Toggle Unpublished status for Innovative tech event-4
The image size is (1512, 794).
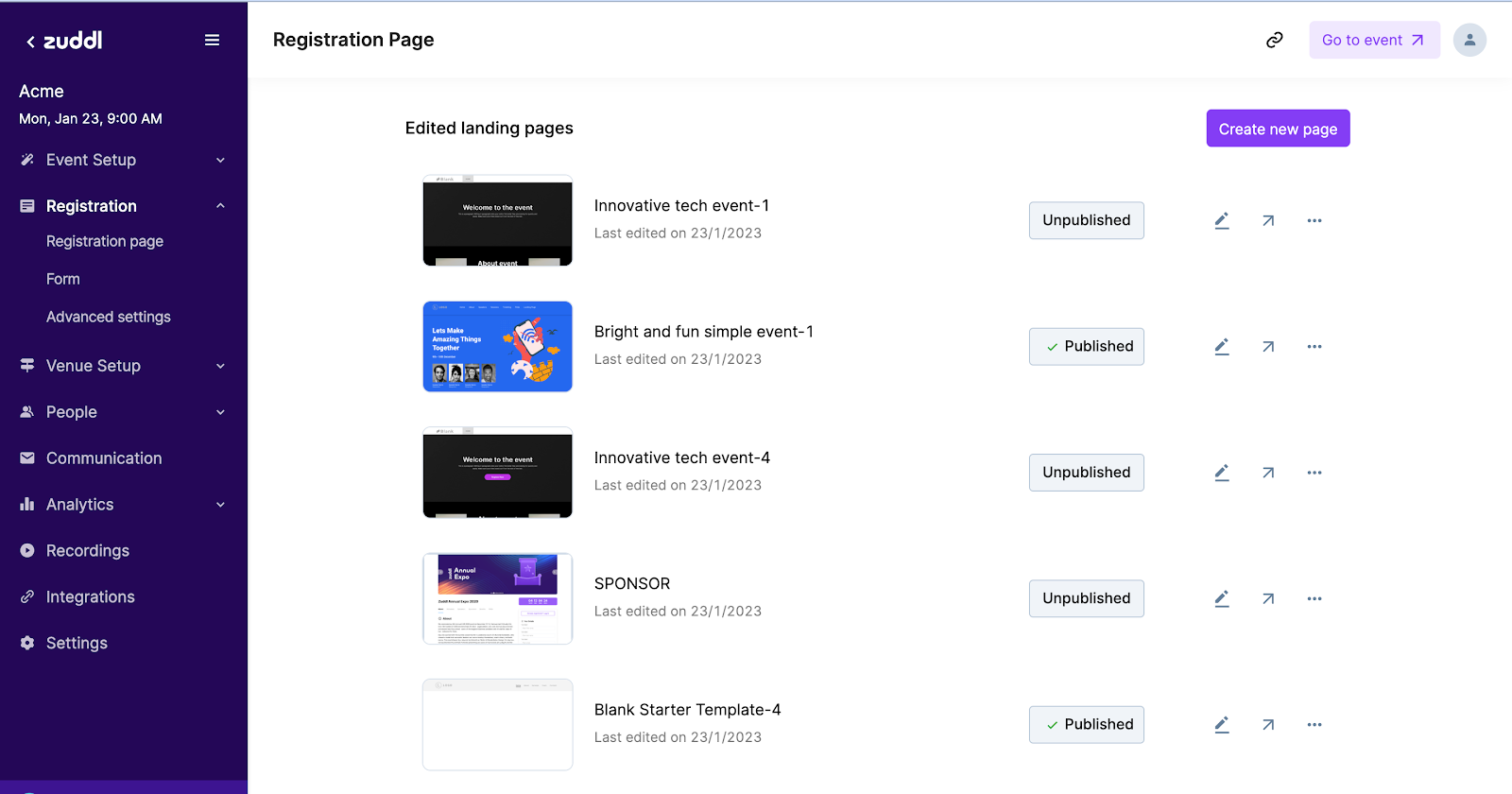coord(1087,473)
